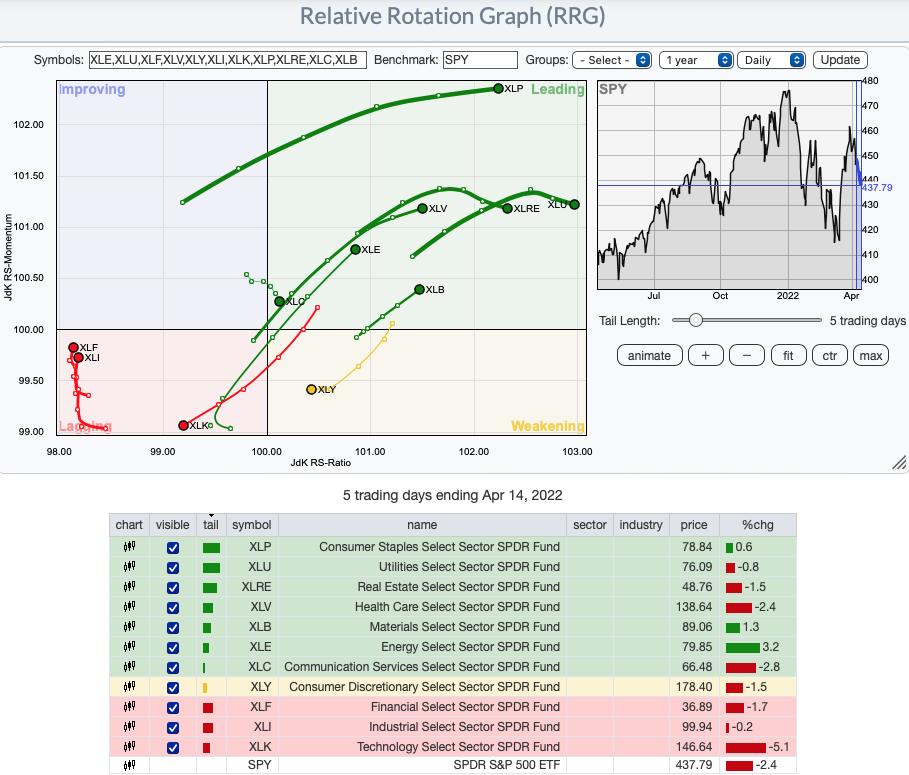Open the chart icon for XLK row
This screenshot has height=775, width=909.
point(129,747)
